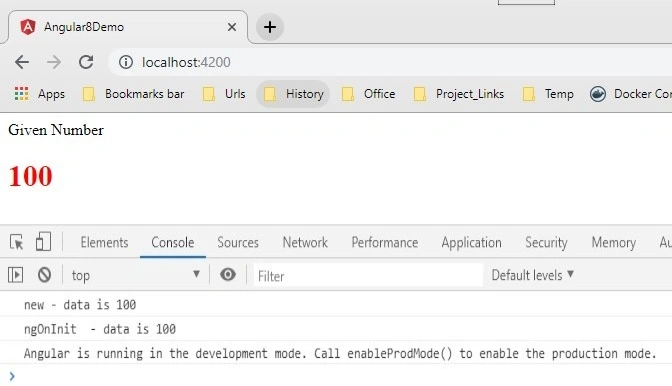The width and height of the screenshot is (672, 386).
Task: Open the History bookmark folder
Action: 293,93
